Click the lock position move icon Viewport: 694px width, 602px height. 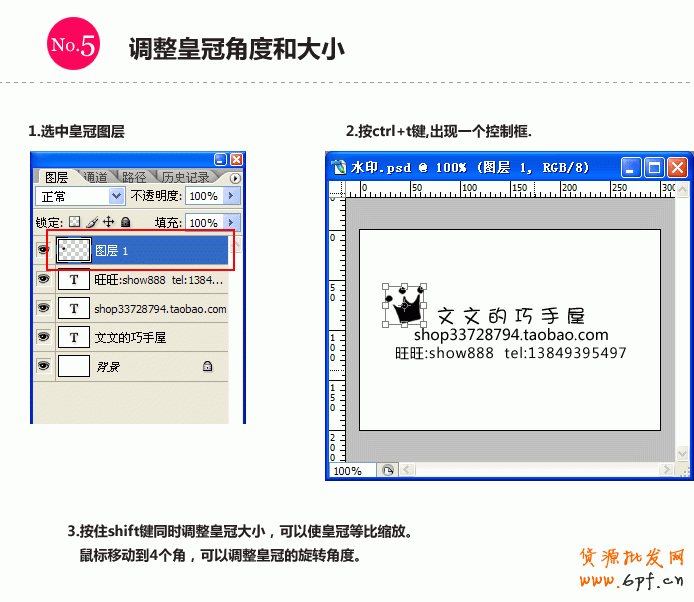[109, 222]
